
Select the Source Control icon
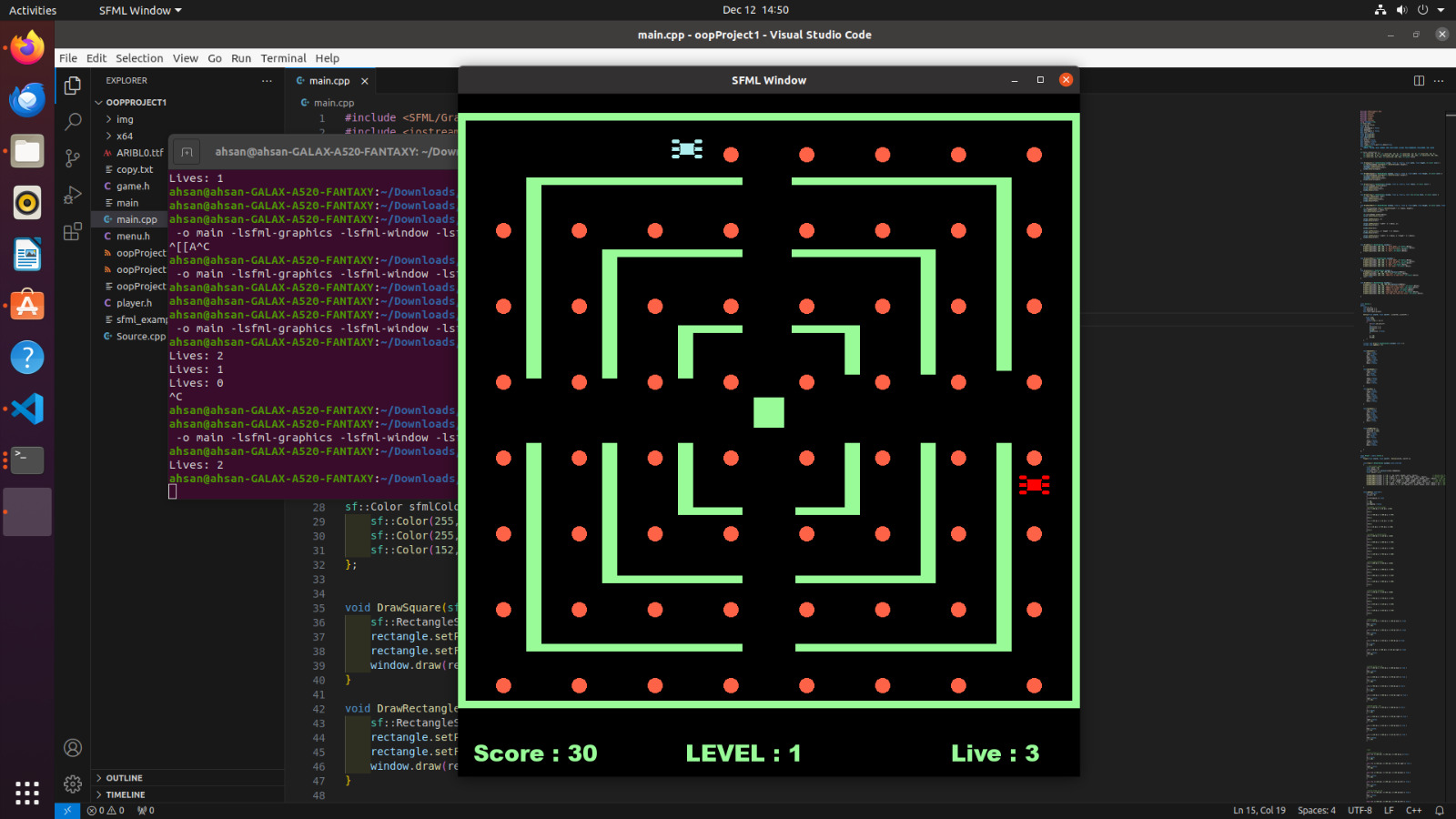73,158
